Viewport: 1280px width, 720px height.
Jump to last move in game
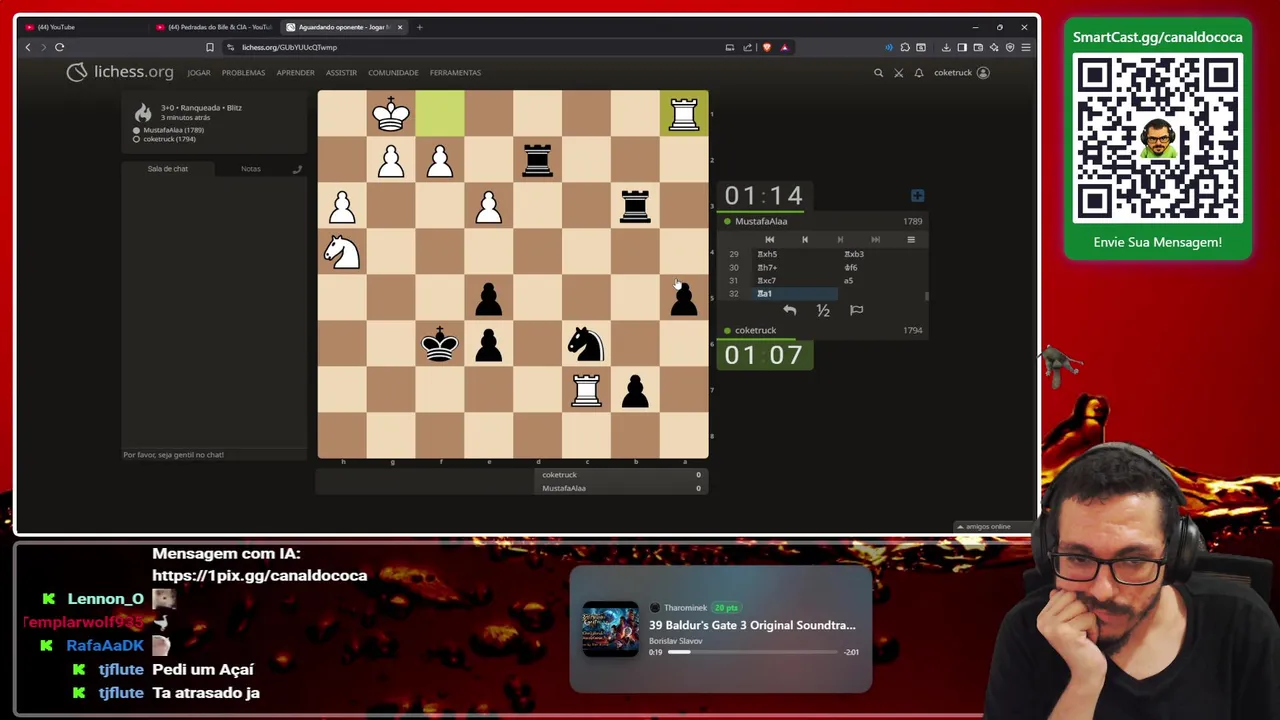(875, 239)
